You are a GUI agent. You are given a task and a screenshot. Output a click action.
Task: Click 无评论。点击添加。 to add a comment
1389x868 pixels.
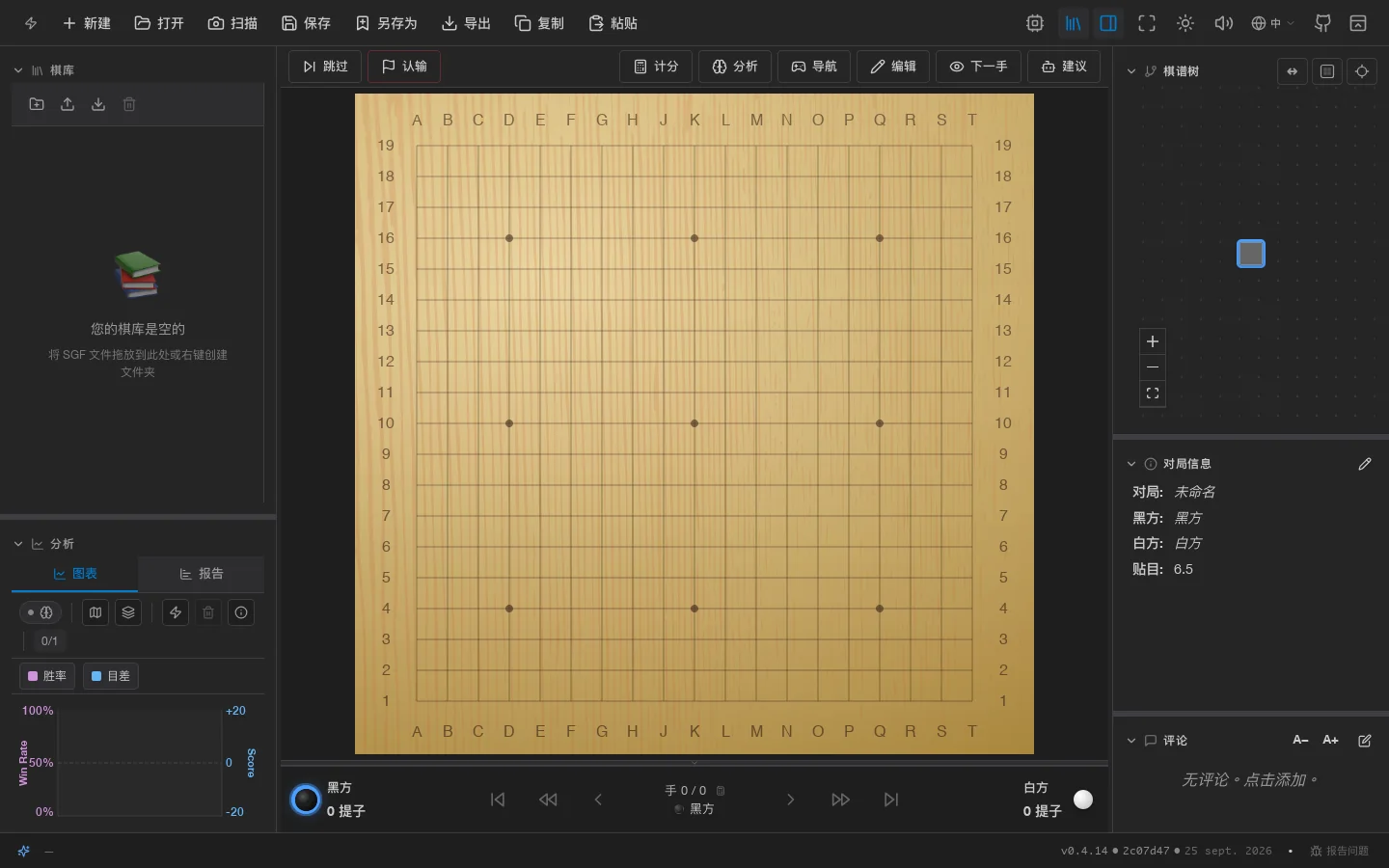(1250, 779)
